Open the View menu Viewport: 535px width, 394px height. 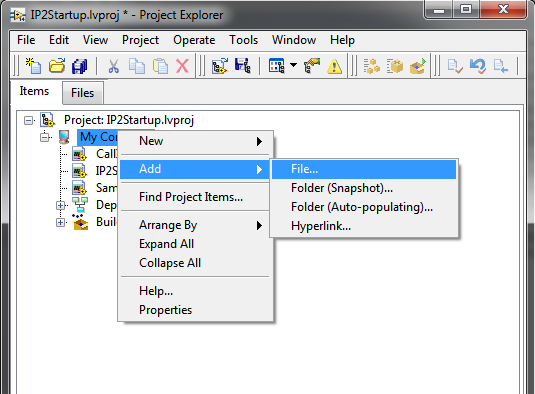point(95,40)
